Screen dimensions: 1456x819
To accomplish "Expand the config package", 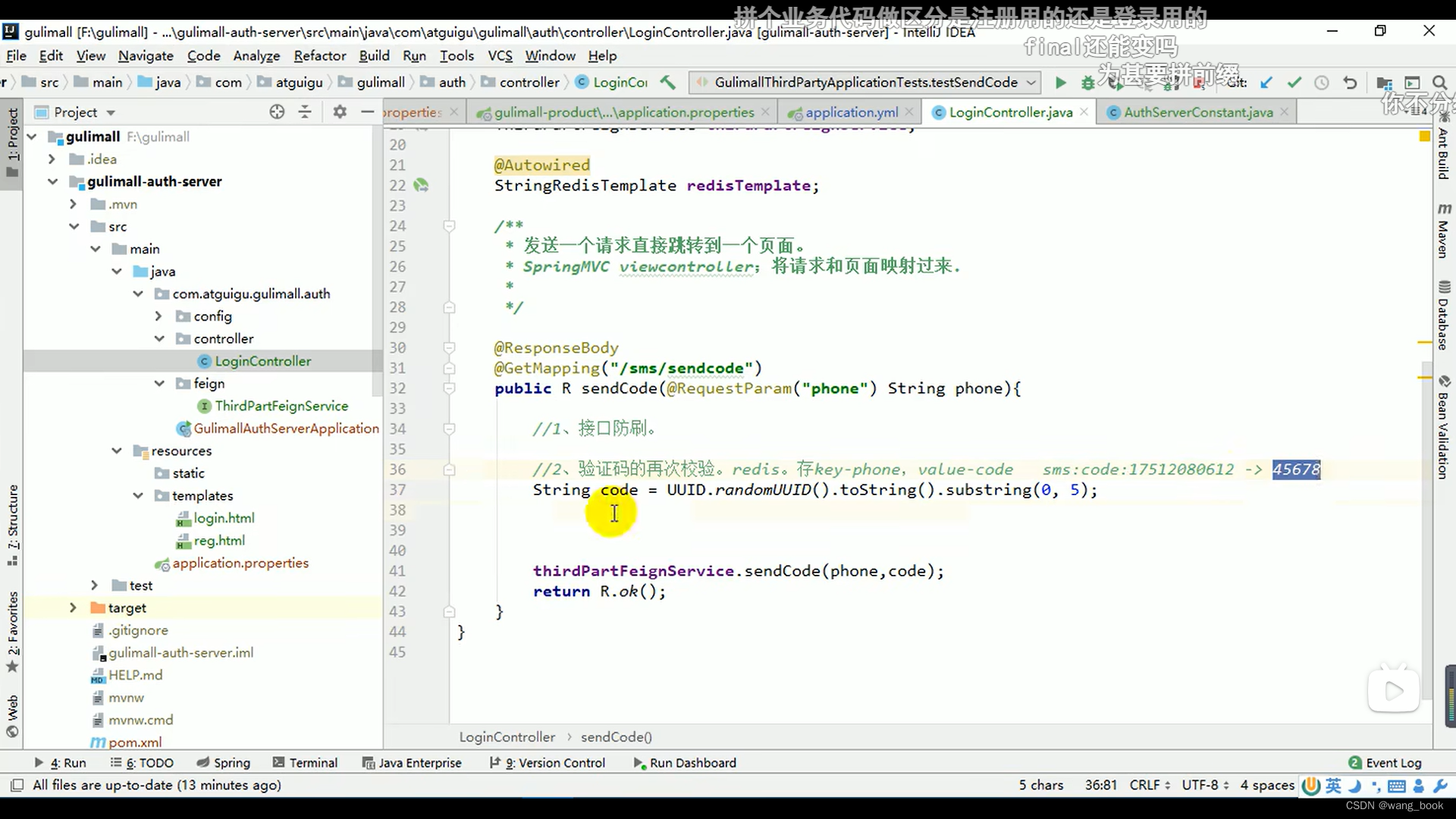I will [158, 316].
